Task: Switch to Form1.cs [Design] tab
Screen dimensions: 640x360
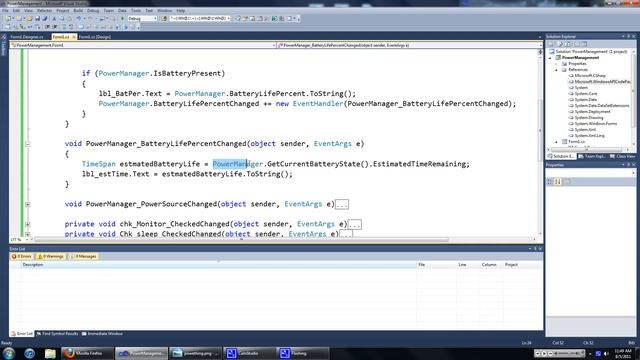Action: (94, 37)
